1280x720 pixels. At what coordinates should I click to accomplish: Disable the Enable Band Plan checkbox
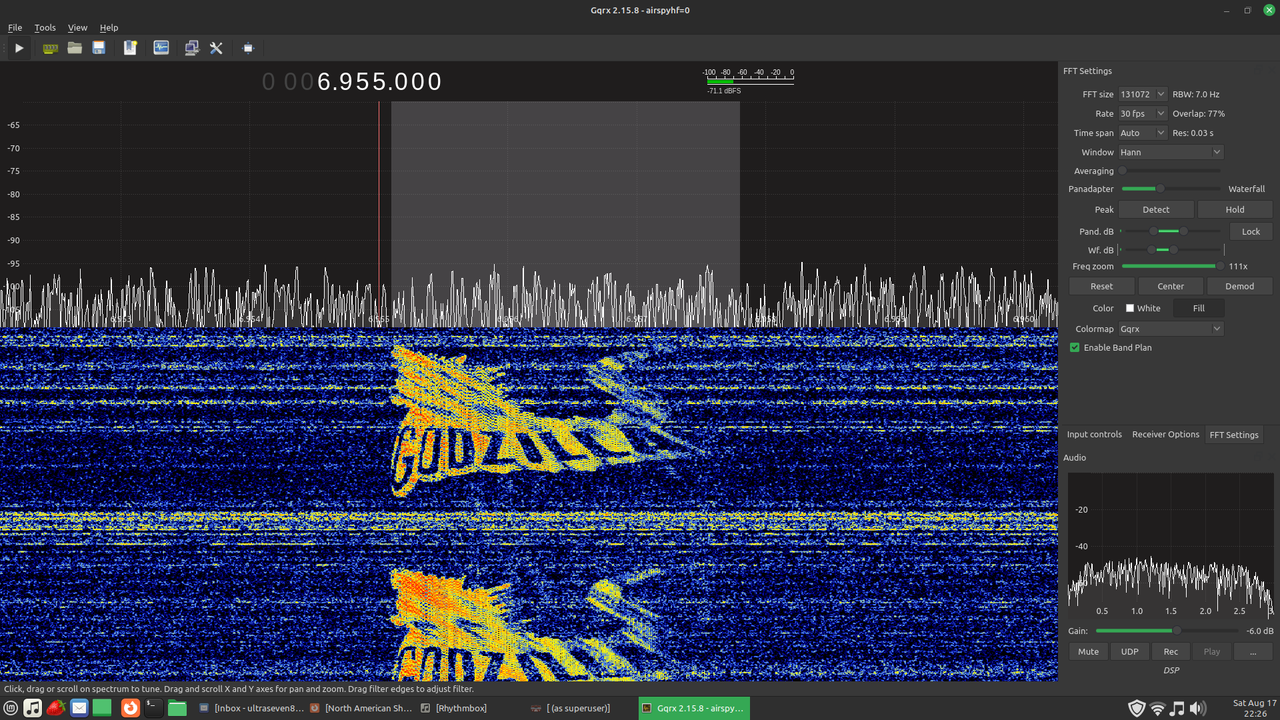tap(1075, 347)
